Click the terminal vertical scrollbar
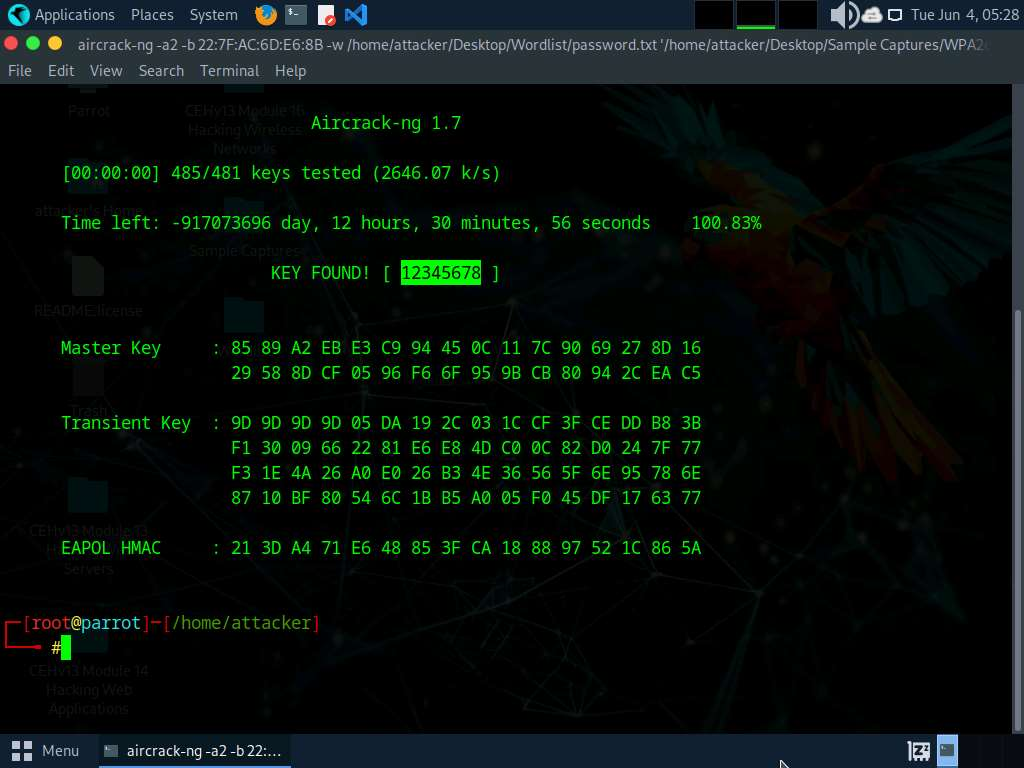 click(1017, 400)
